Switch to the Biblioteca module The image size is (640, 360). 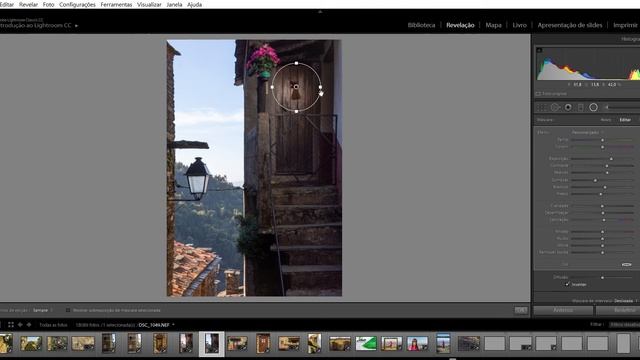click(421, 25)
